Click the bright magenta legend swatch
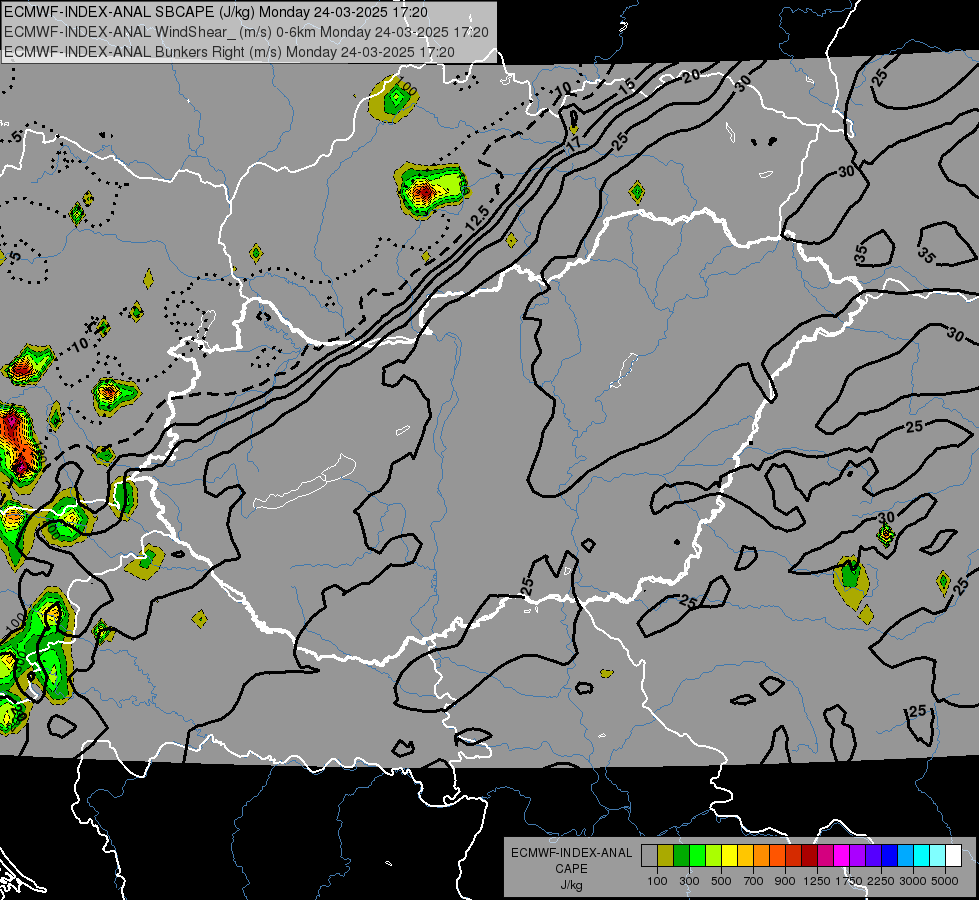979x900 pixels. pos(842,856)
